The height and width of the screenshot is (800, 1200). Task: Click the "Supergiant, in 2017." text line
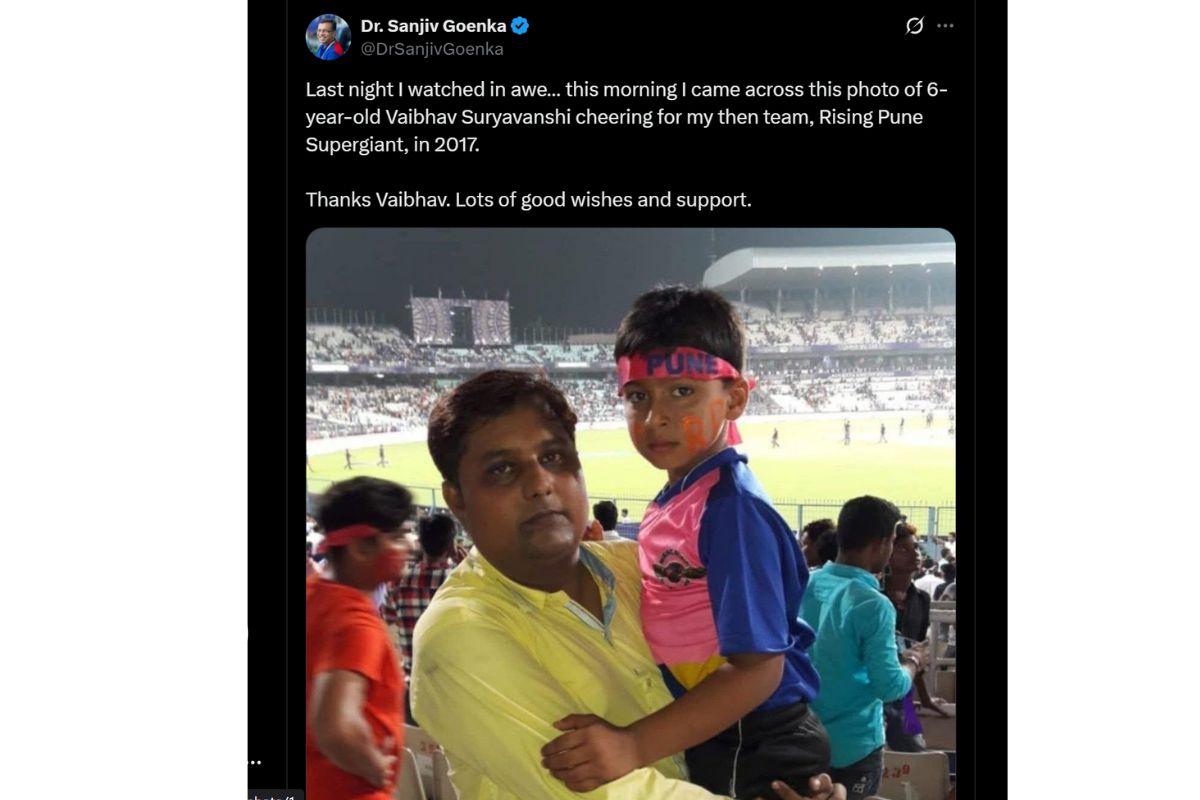[x=393, y=144]
